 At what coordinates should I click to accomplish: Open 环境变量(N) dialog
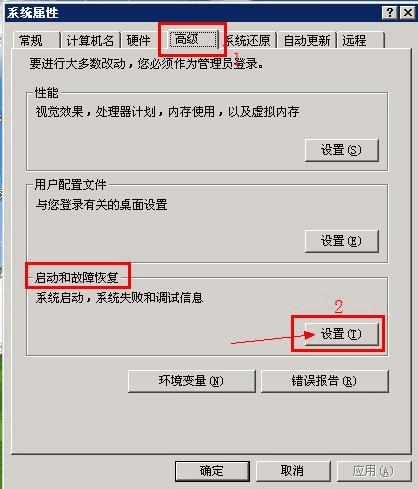coord(192,381)
